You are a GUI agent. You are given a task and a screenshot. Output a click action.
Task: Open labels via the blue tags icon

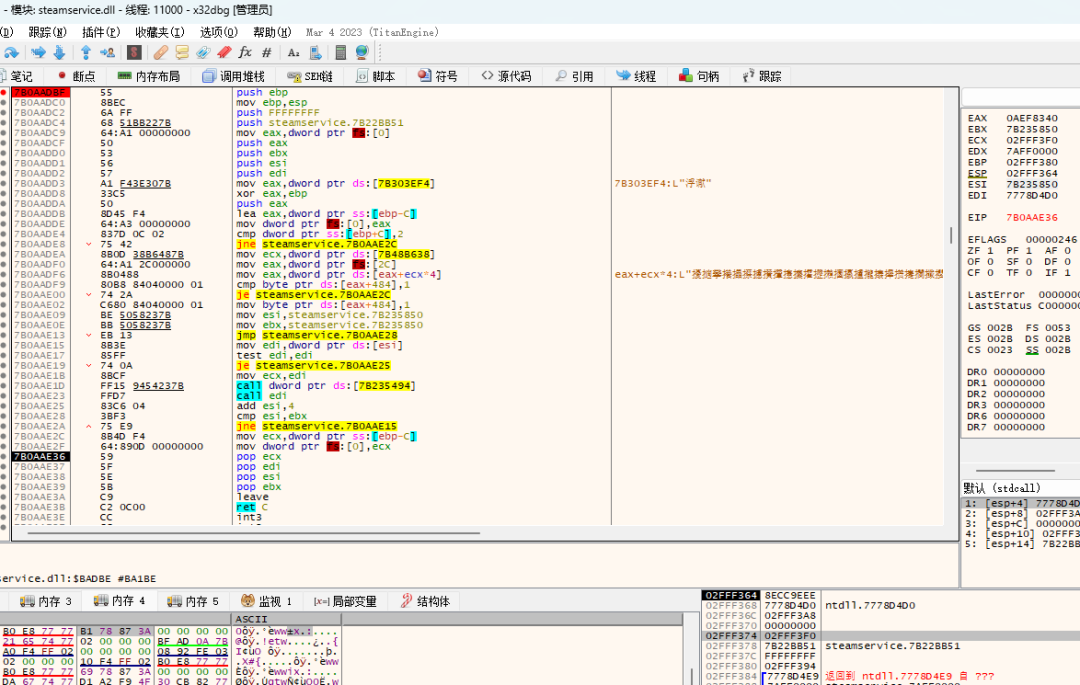coord(203,52)
